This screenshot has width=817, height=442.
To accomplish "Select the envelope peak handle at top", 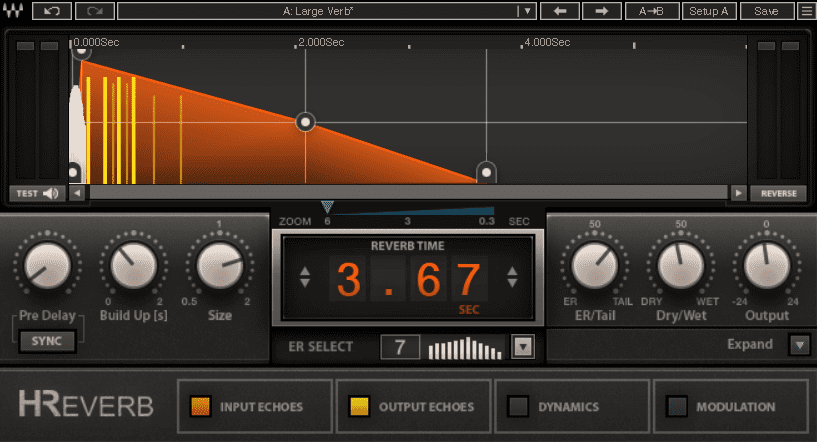I will point(81,52).
